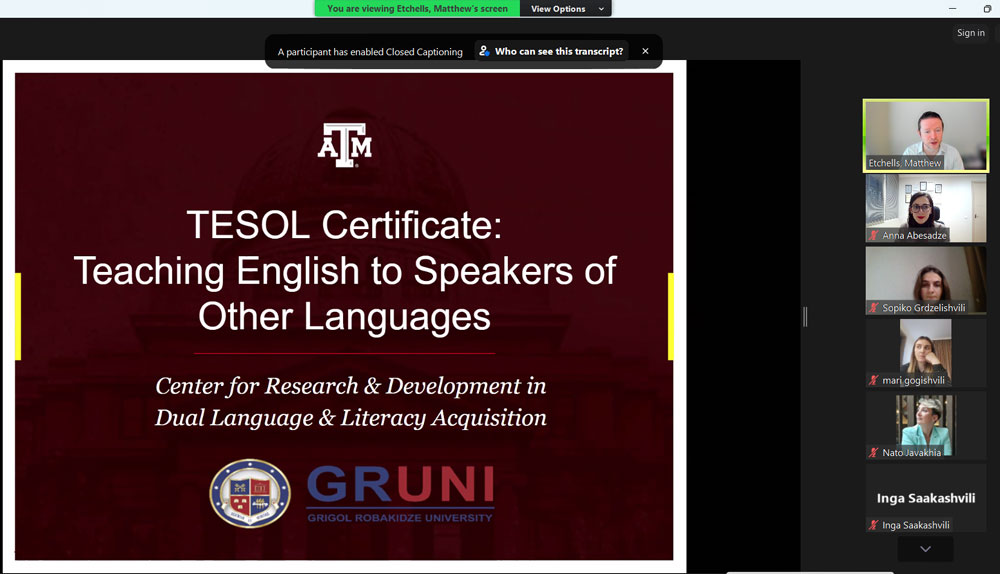Click the Sign in button
This screenshot has height=574, width=1000.
click(x=970, y=33)
